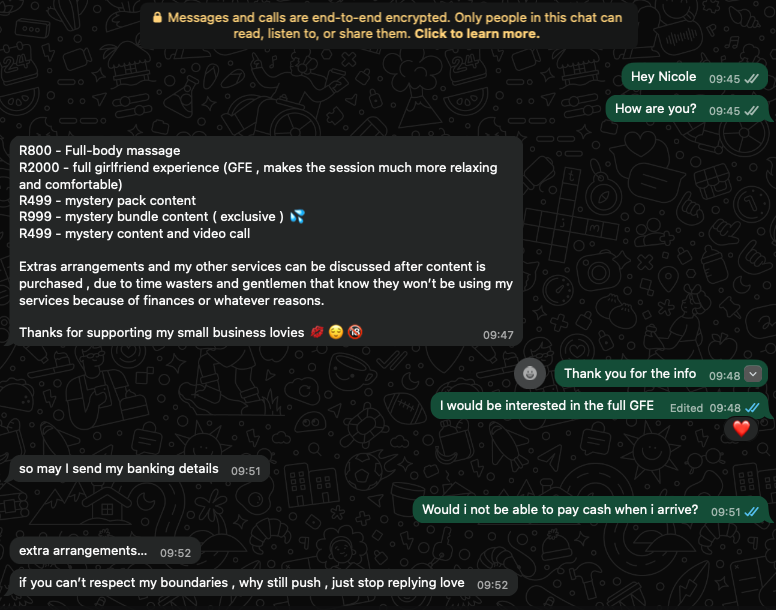Click the 09:47 timestamp on the price list
Image resolution: width=776 pixels, height=610 pixels.
coord(498,335)
